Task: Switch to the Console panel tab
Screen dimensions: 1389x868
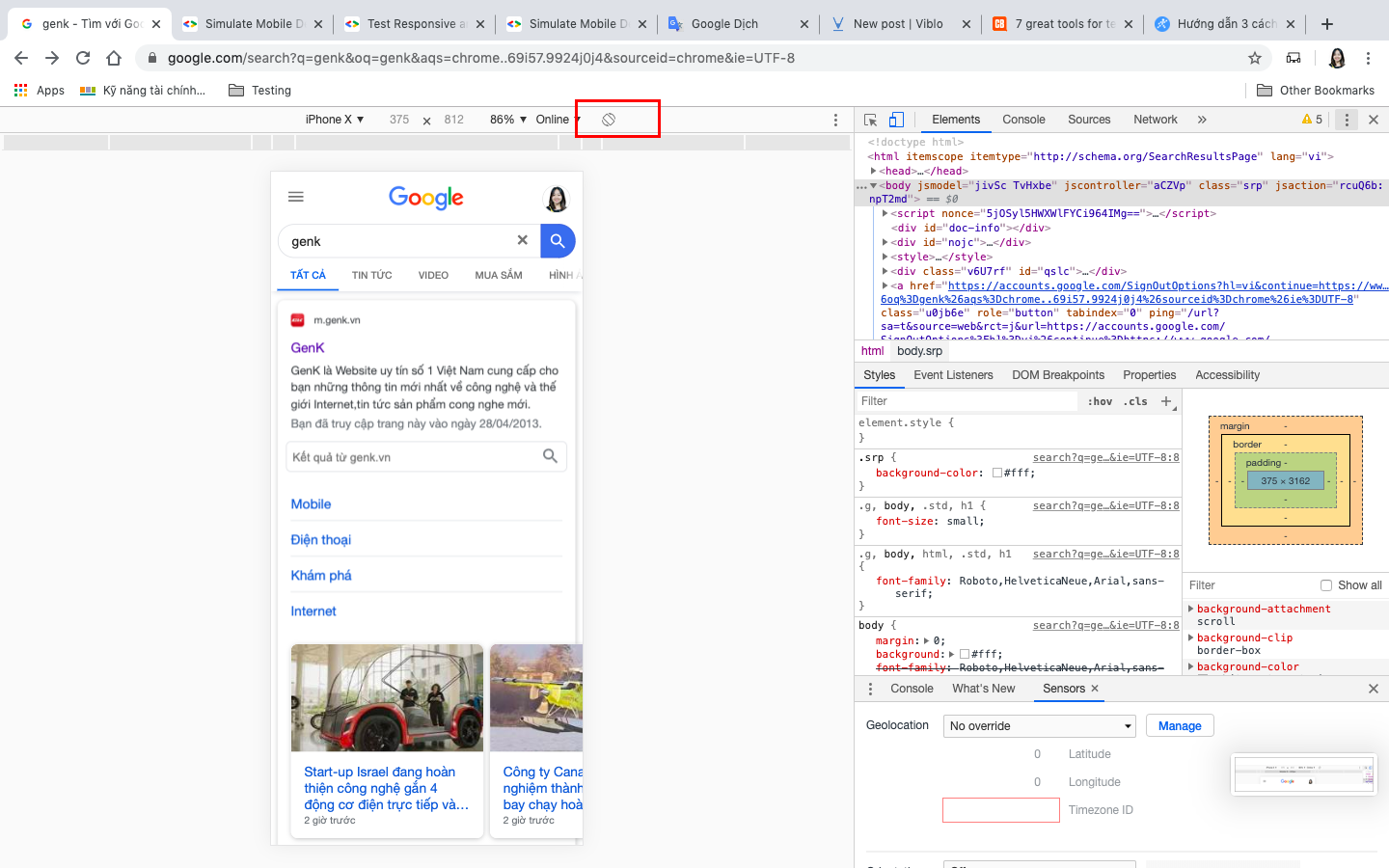Action: pyautogui.click(x=1023, y=120)
